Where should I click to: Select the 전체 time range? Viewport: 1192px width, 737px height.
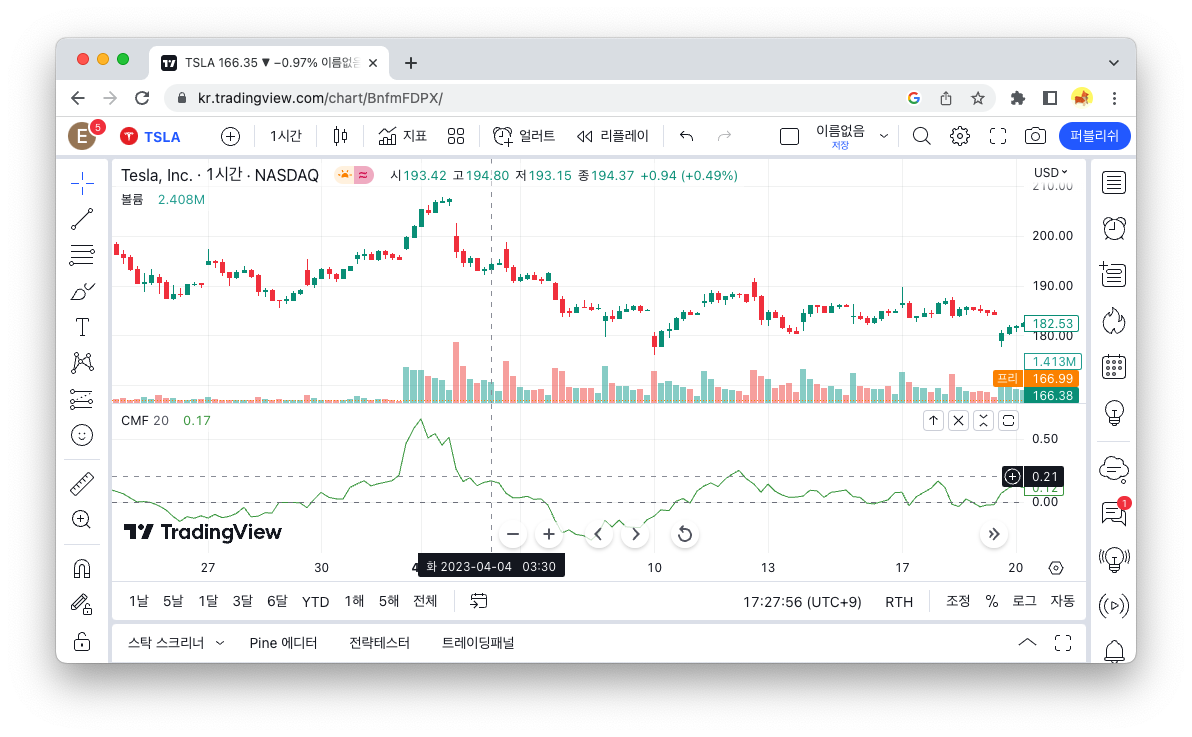[x=425, y=602]
